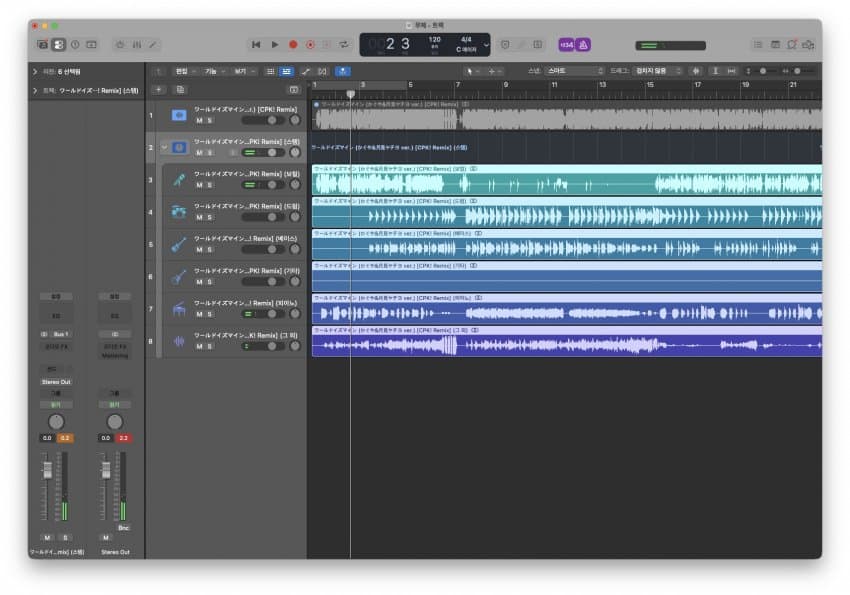Click the microphone icon on track 3
850x595 pixels.
179,180
